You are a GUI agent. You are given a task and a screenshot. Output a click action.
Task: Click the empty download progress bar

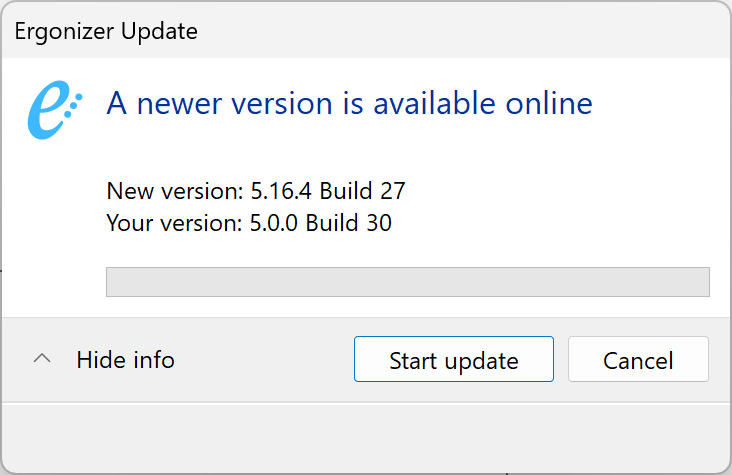tap(408, 282)
